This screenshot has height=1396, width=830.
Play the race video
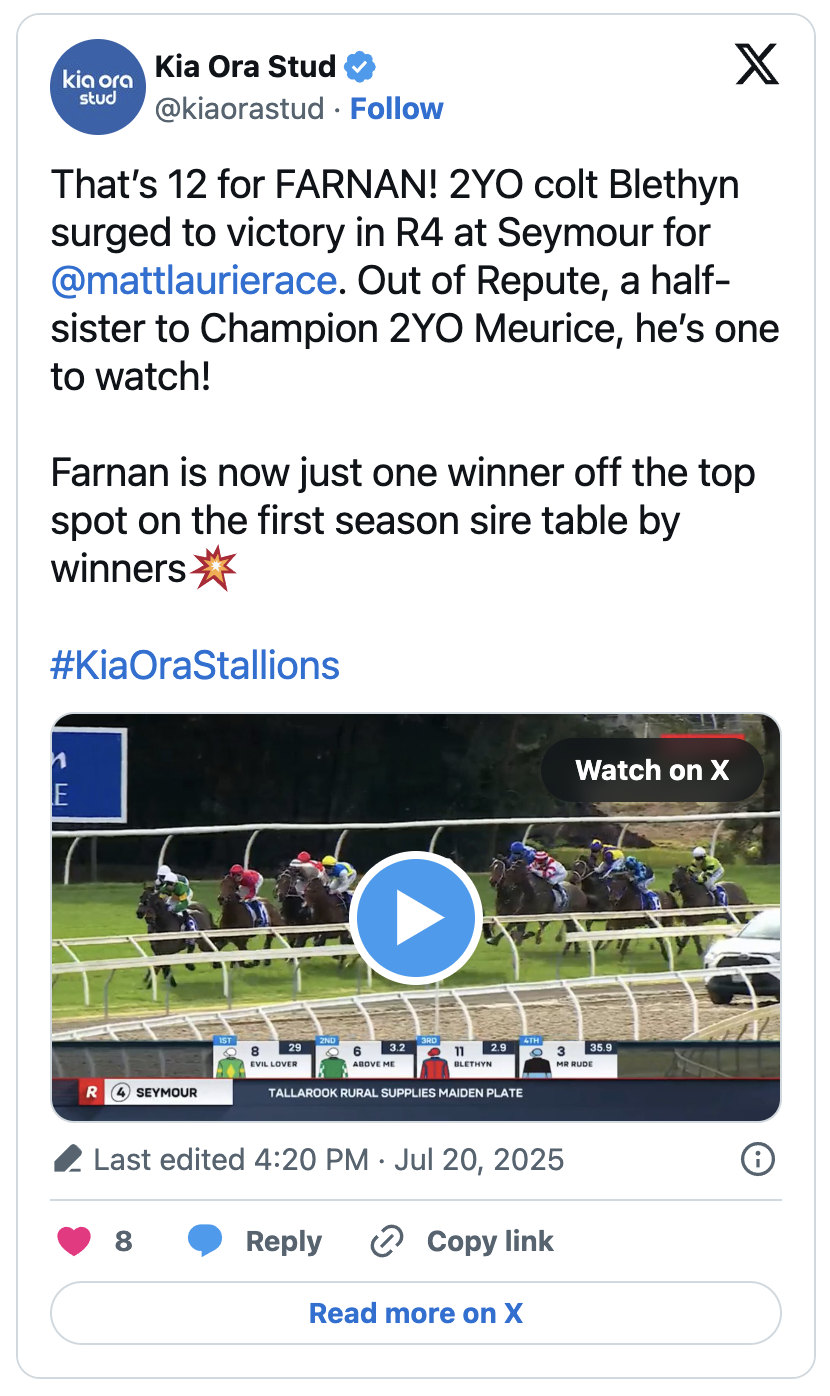pyautogui.click(x=416, y=918)
